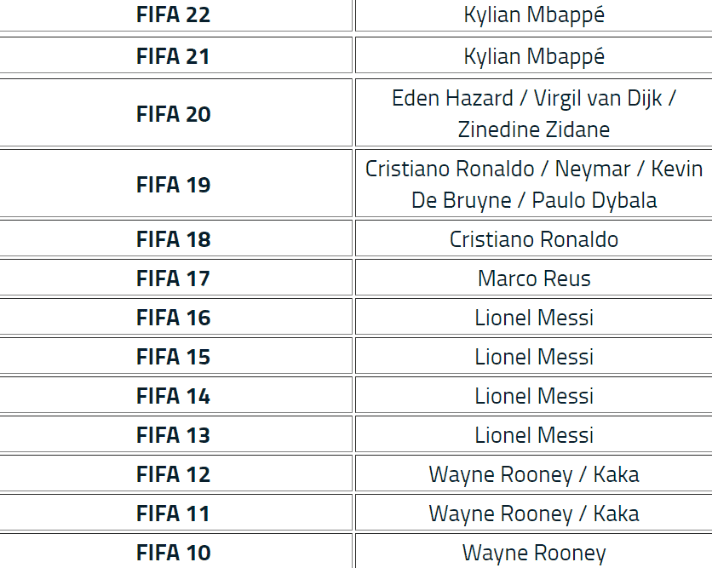Click the FIFA 21 row label
The width and height of the screenshot is (712, 568).
tap(173, 56)
